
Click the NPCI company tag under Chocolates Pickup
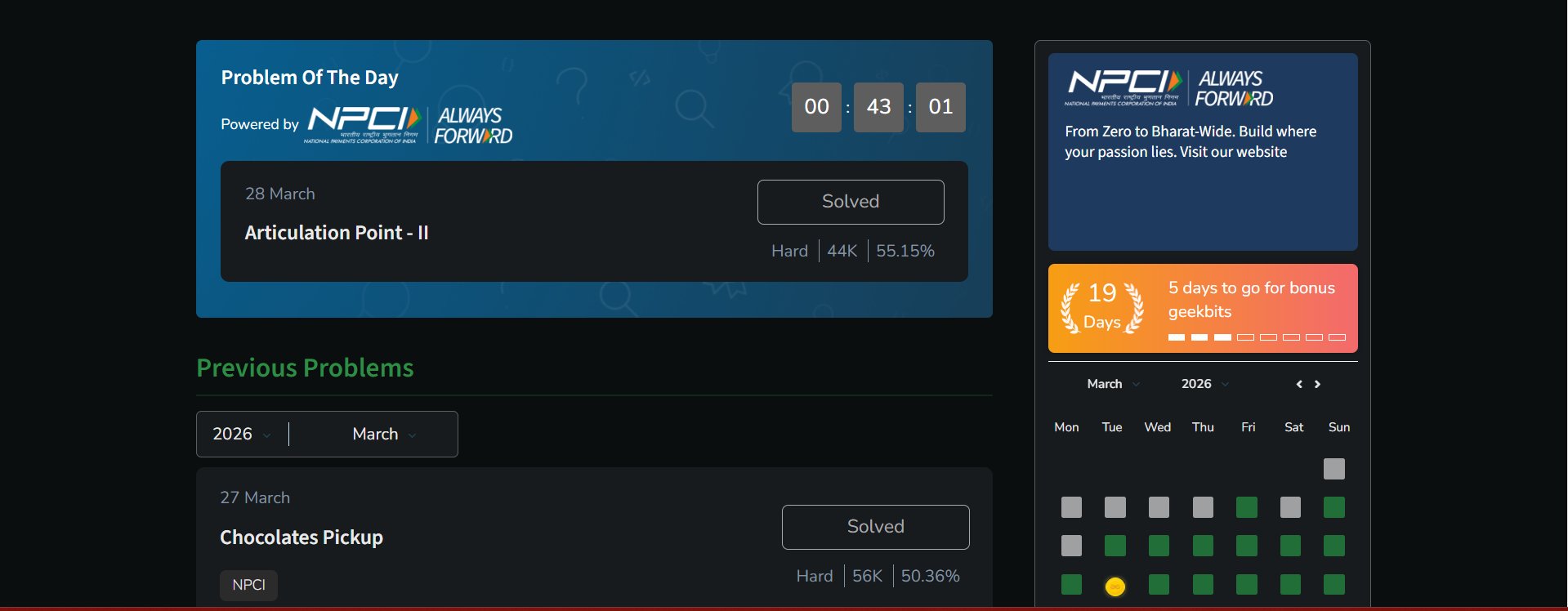[248, 585]
